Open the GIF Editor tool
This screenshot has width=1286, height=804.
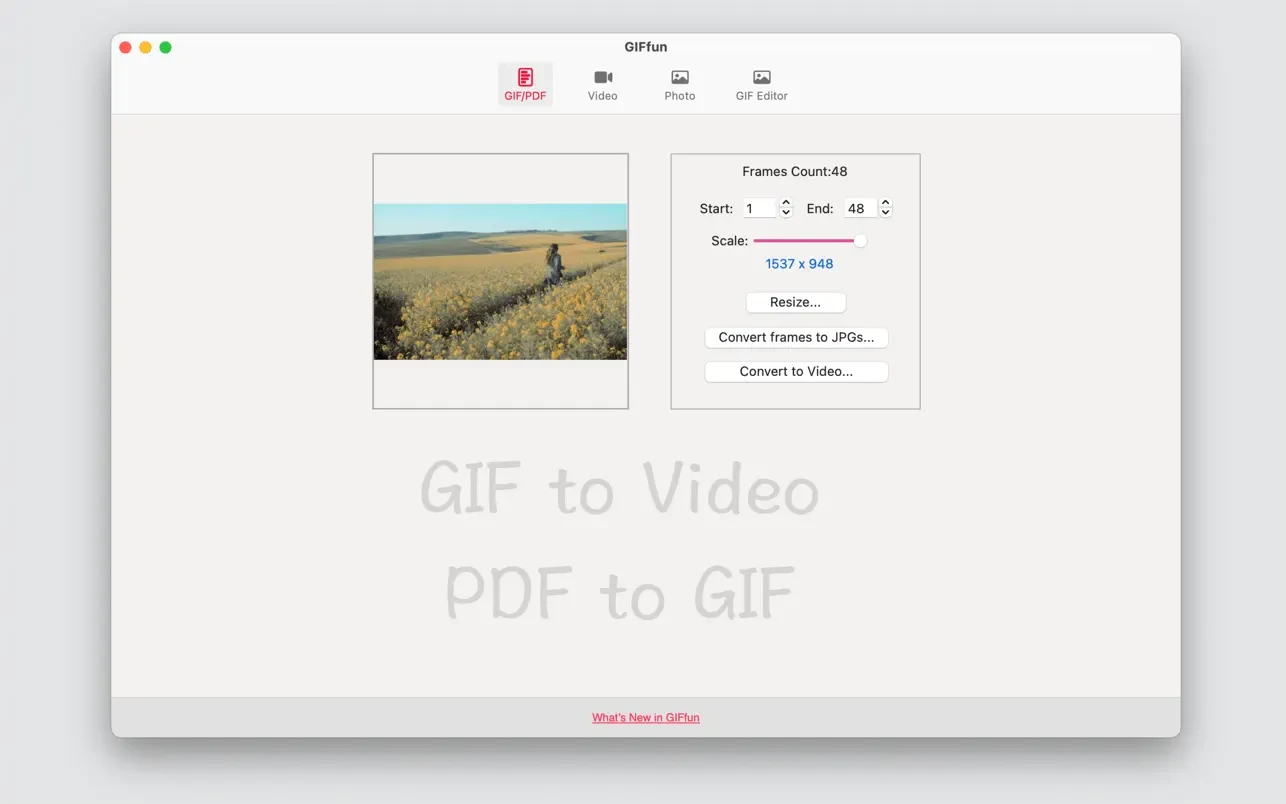[x=761, y=84]
